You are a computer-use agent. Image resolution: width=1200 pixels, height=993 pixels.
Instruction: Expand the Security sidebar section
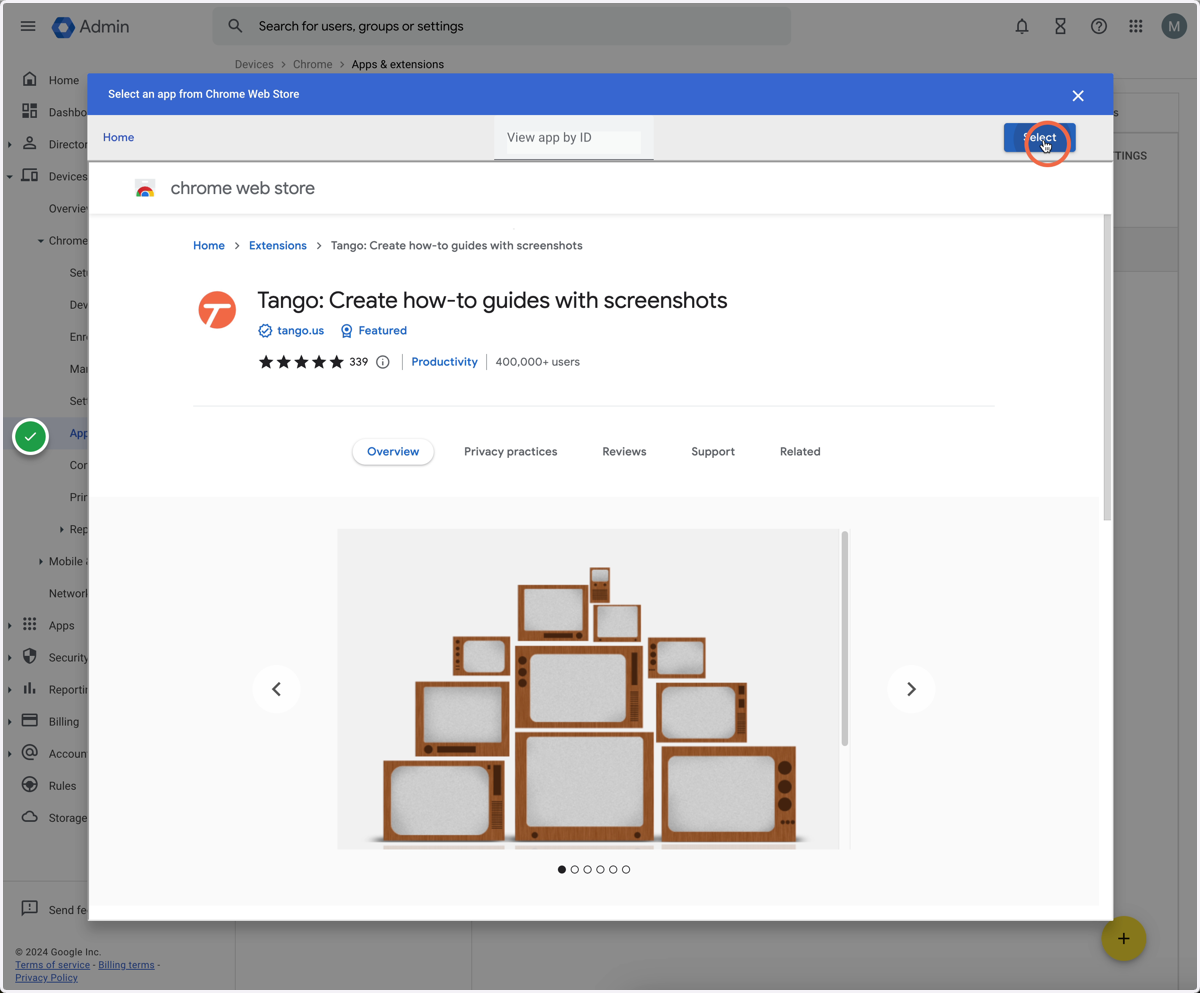10,657
